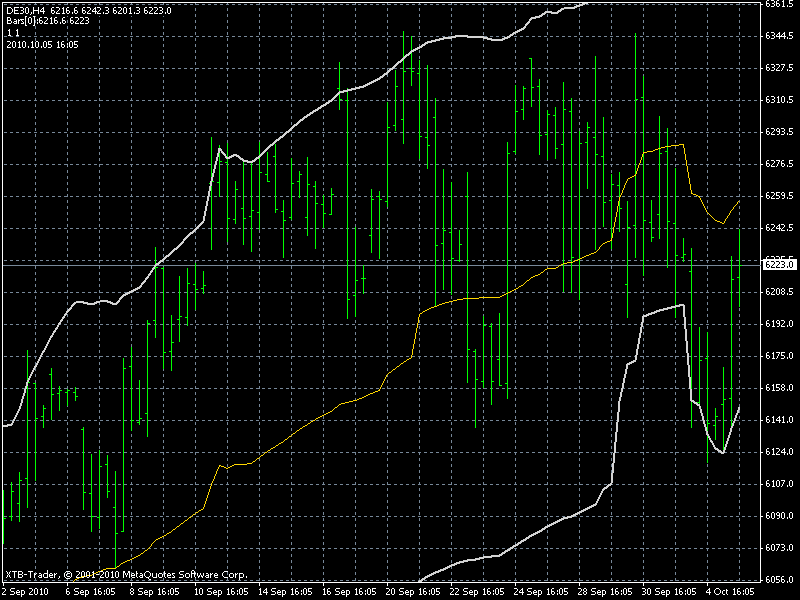Click the 6344.5 price axis label
The width and height of the screenshot is (800, 600).
tap(779, 36)
